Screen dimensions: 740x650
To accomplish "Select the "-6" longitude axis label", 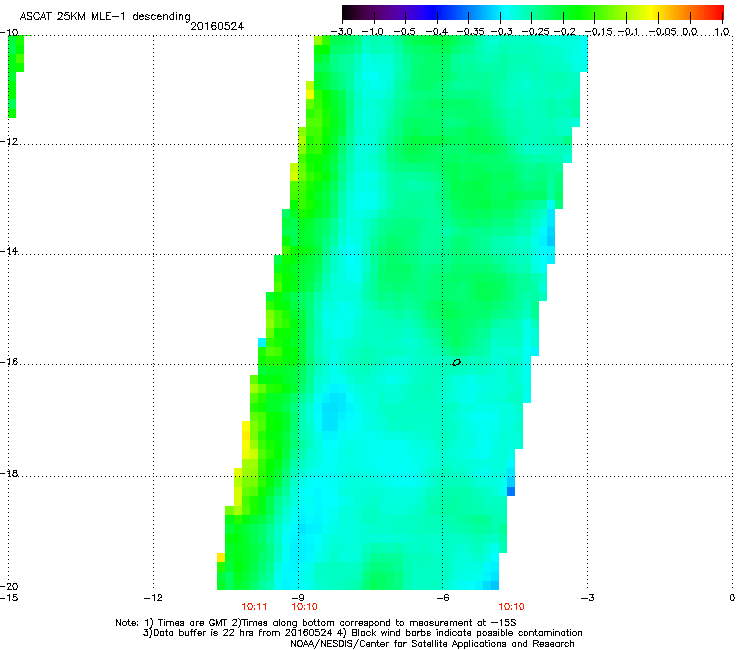I will [443, 598].
